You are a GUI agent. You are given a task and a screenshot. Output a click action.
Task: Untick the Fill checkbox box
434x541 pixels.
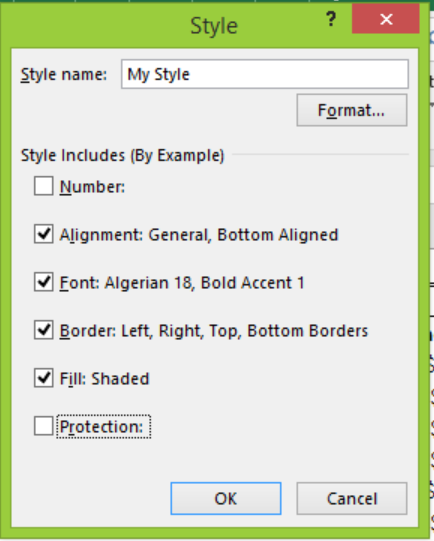[x=43, y=378]
